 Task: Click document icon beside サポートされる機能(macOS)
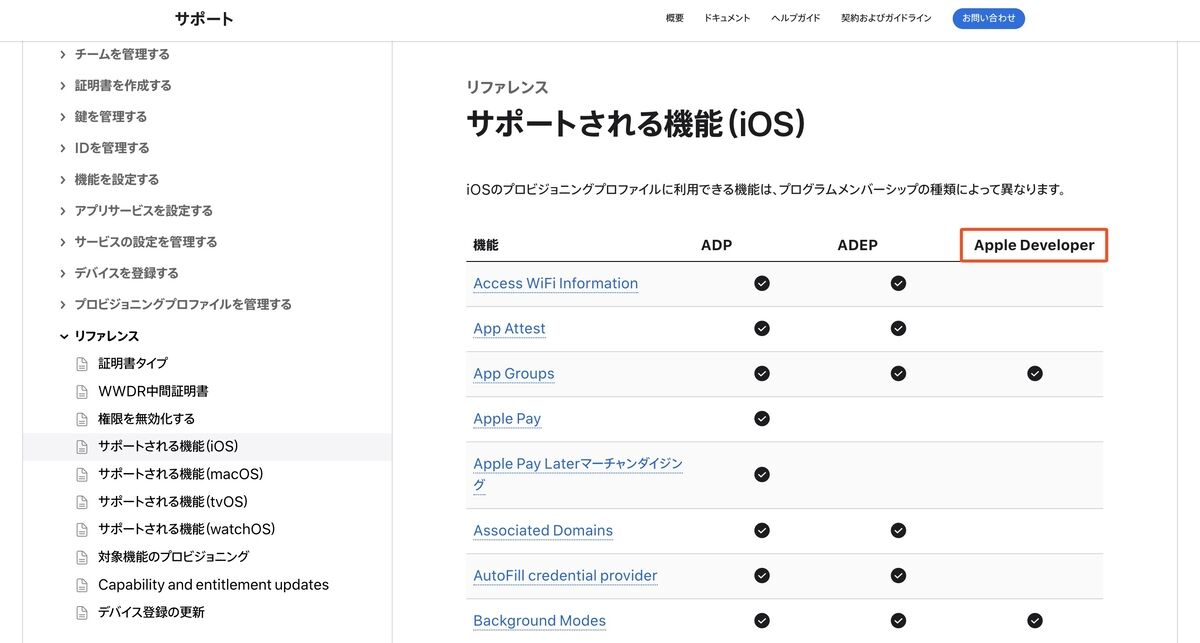pos(82,474)
